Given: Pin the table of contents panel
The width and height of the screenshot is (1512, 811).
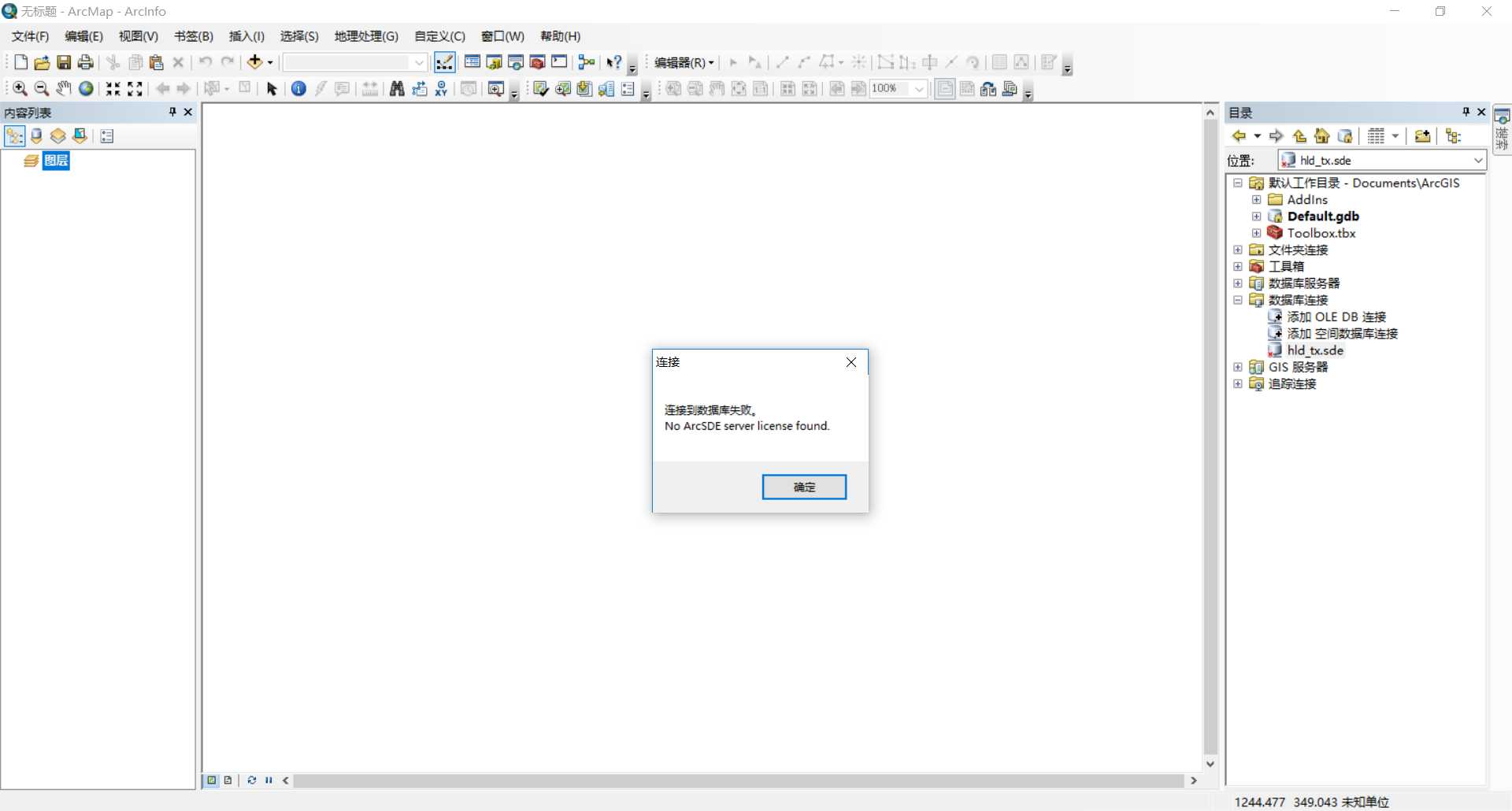Looking at the screenshot, I should click(x=172, y=112).
